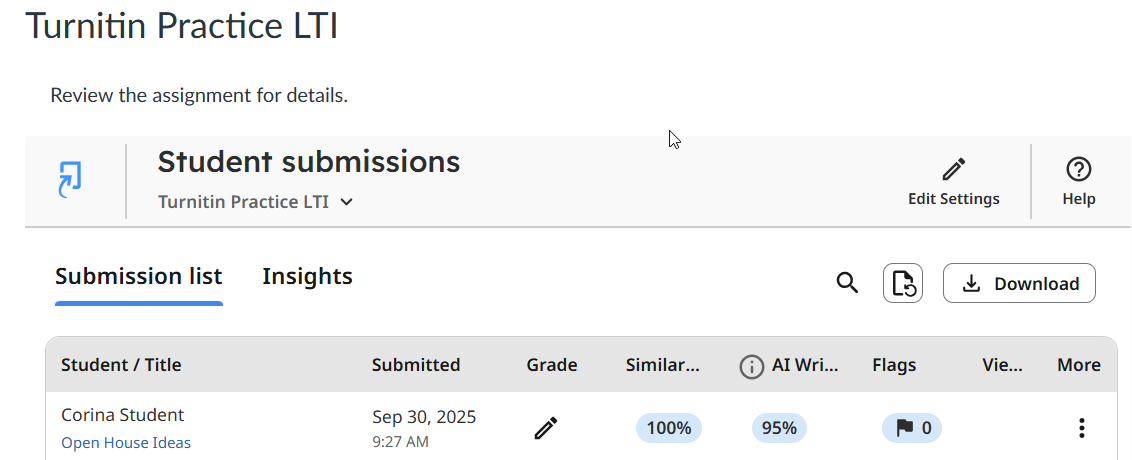Click the Download button

(x=1019, y=283)
